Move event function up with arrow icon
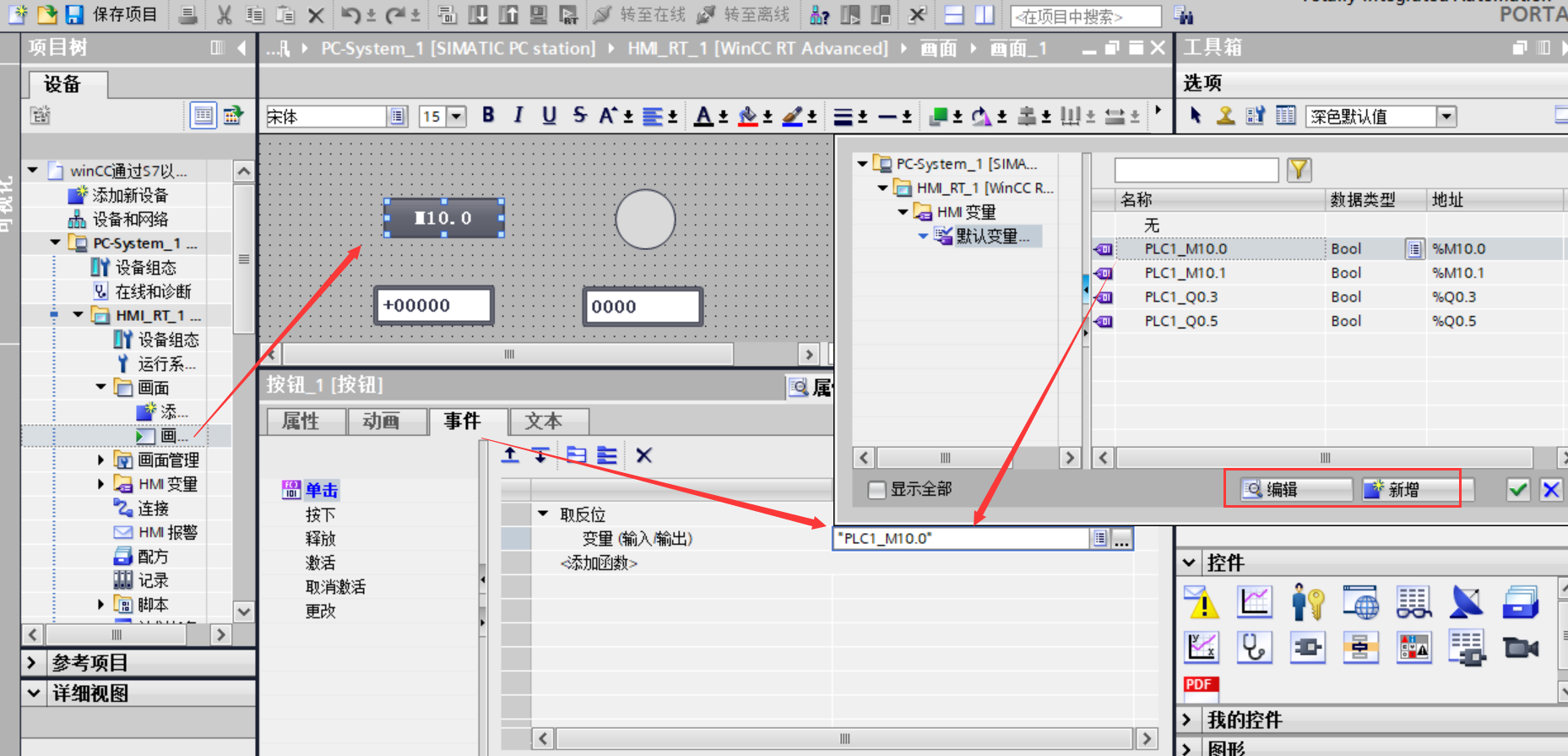This screenshot has height=756, width=1568. 510,456
